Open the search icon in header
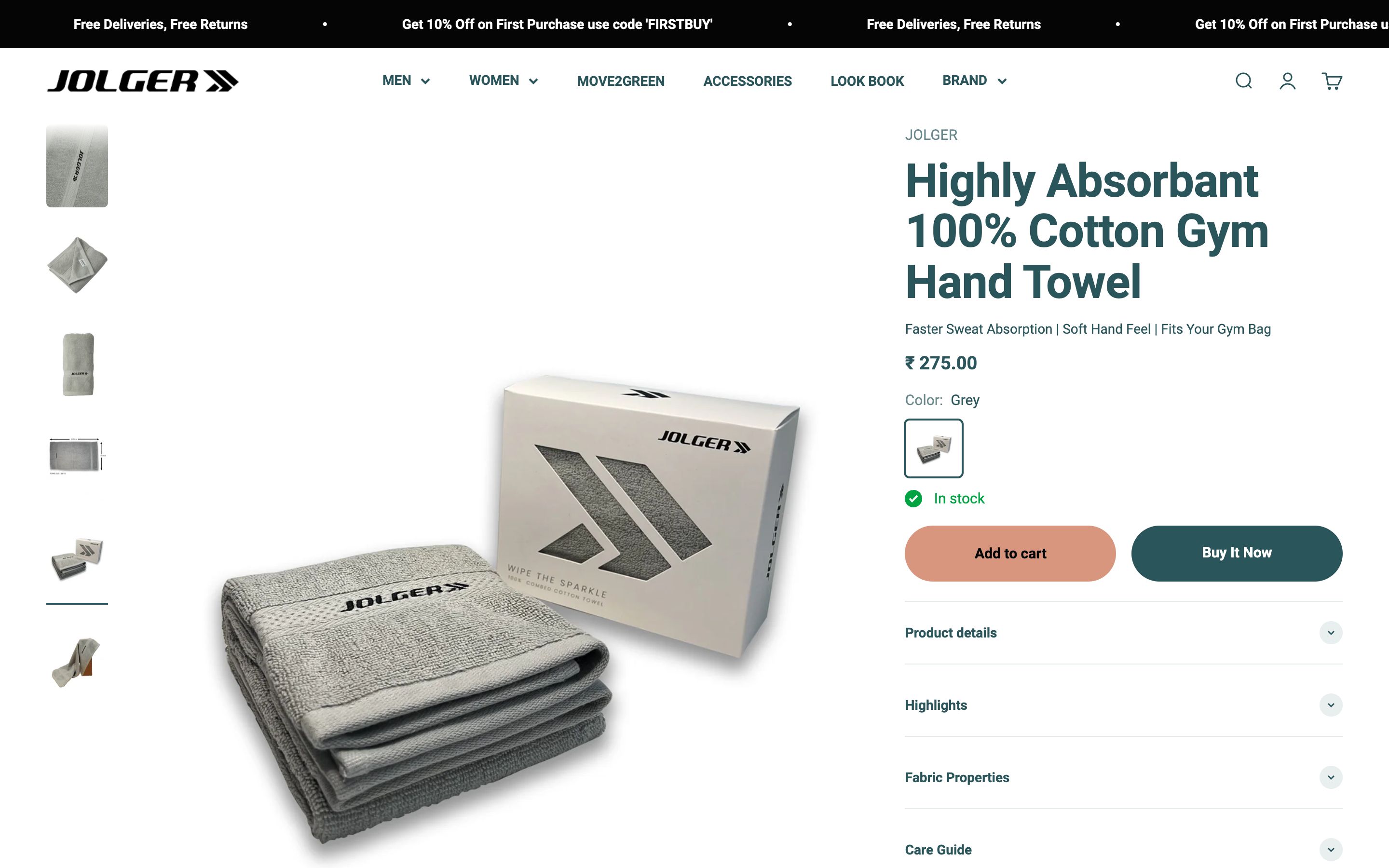 1243,81
